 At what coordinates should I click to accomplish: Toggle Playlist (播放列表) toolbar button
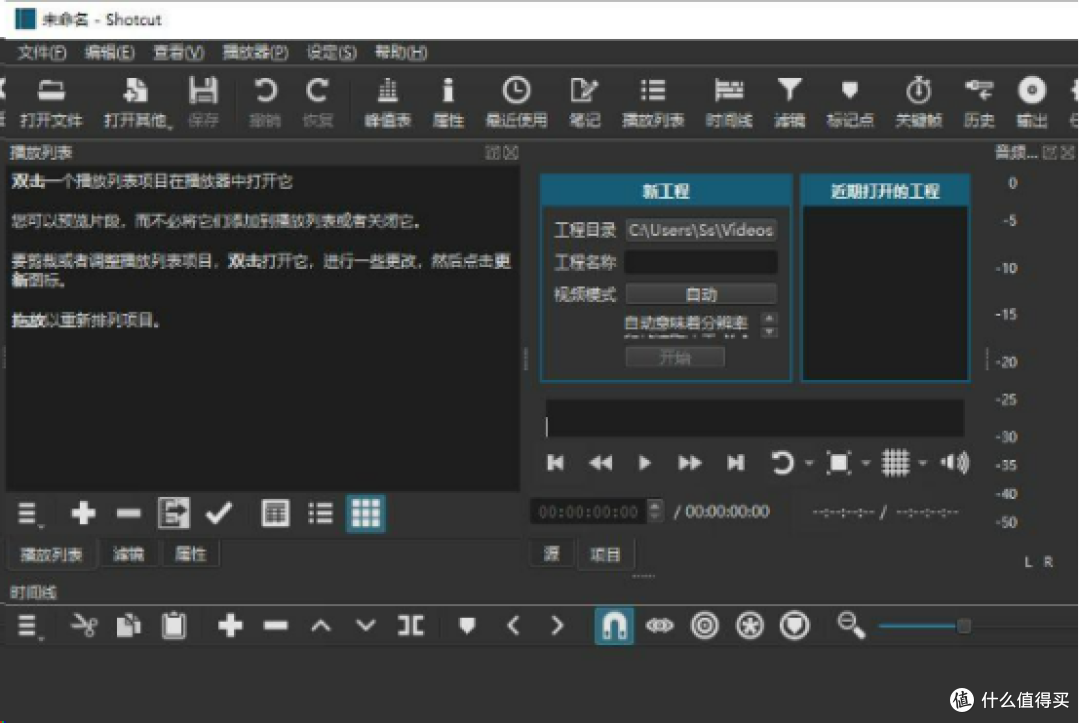tap(653, 103)
